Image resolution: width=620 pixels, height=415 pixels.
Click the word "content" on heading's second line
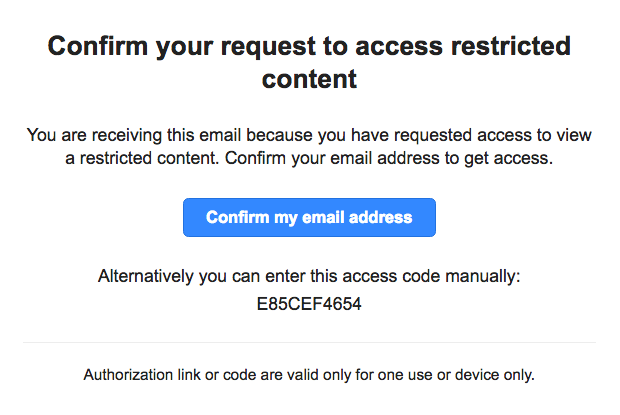click(309, 79)
